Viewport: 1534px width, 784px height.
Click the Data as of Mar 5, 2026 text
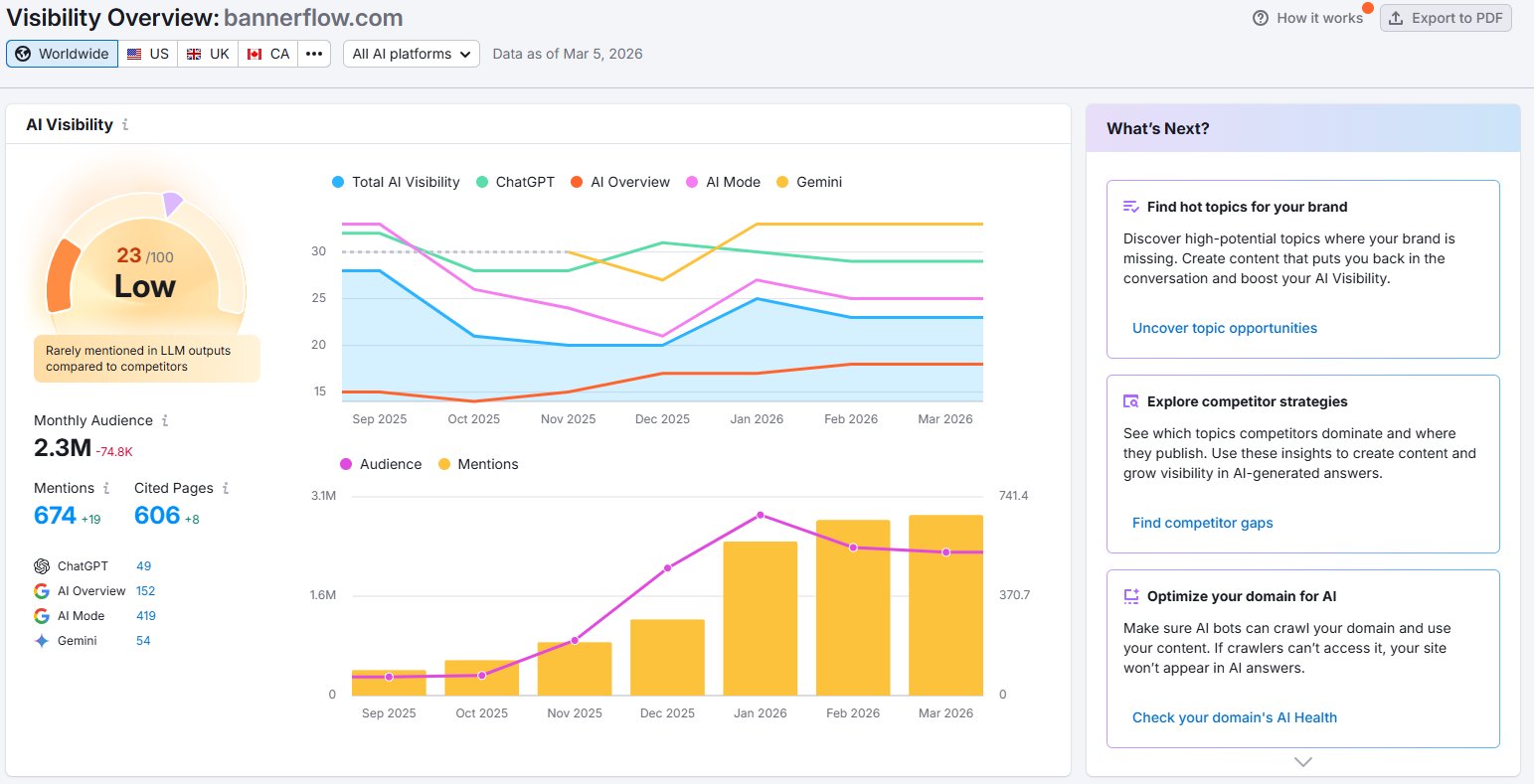point(568,54)
